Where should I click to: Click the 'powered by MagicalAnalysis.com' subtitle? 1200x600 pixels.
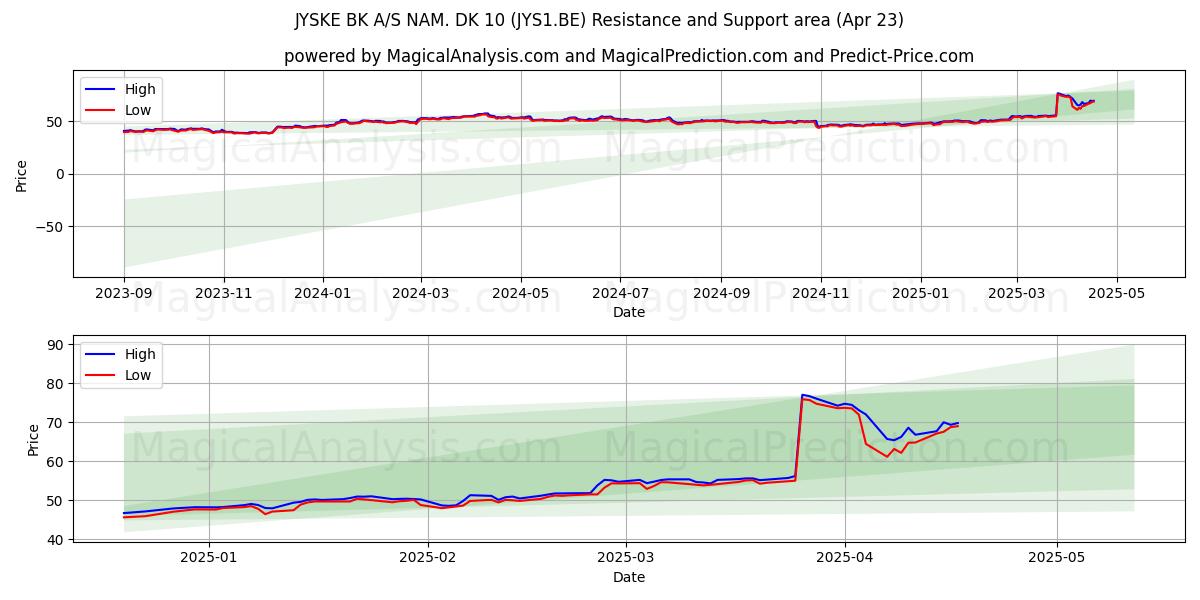point(629,56)
